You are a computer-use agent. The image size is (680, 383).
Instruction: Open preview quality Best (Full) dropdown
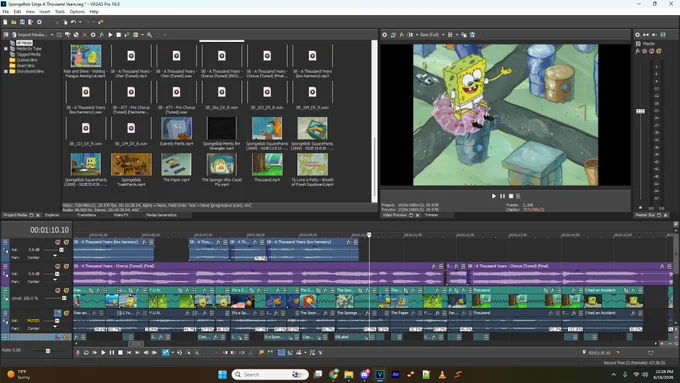(443, 35)
